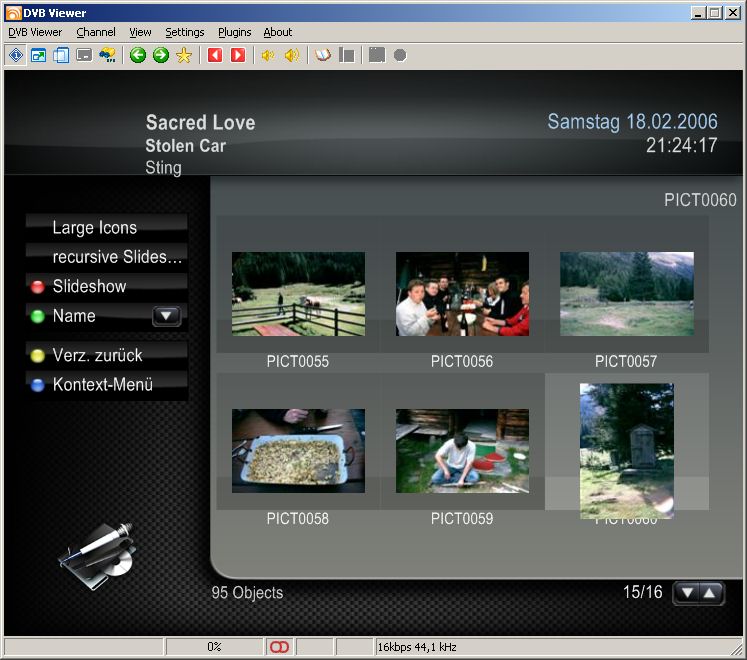Click the open book icon in toolbar
Viewport: 747px width, 660px height.
322,55
